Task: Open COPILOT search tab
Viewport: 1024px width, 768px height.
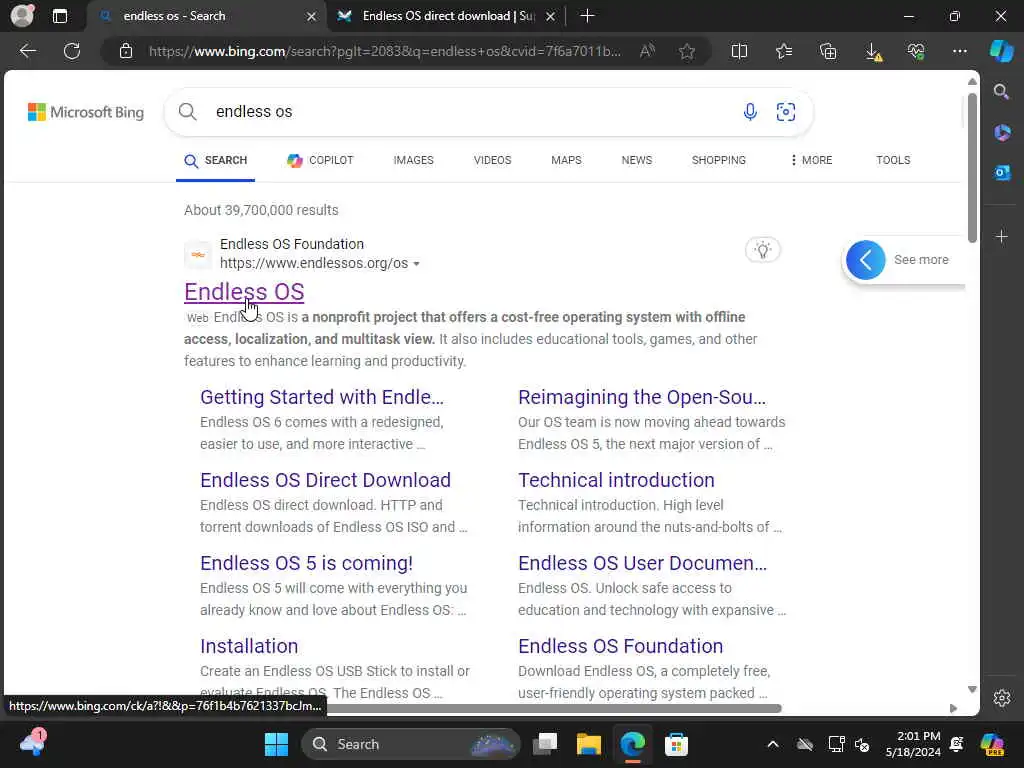Action: (x=320, y=160)
